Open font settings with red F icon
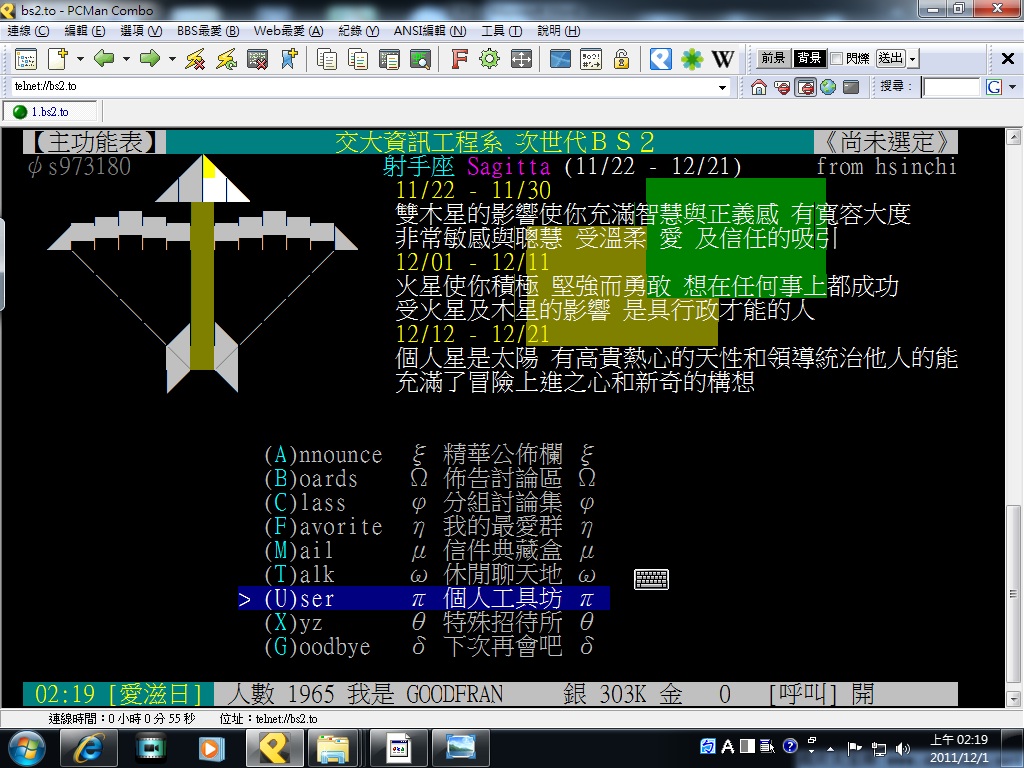Screen dimensions: 1024x768 coord(459,59)
